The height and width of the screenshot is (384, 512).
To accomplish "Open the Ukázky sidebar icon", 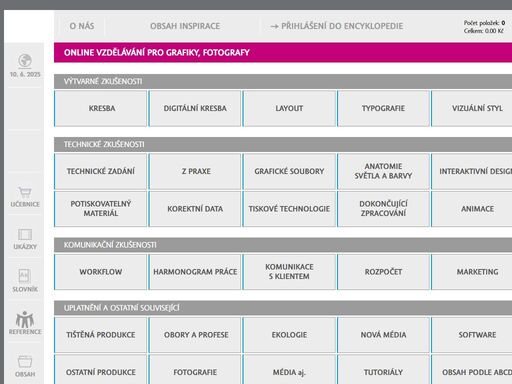I will 25,235.
